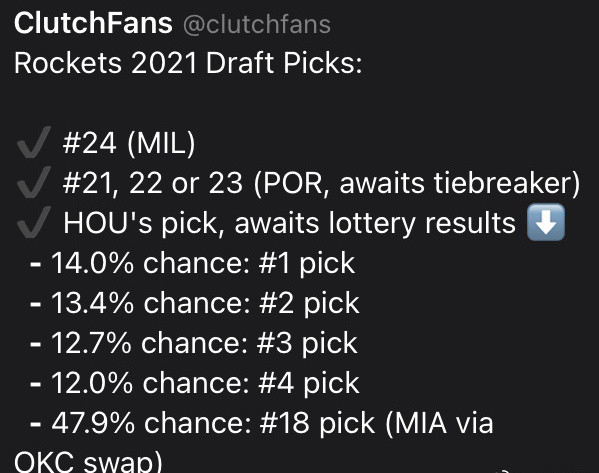Click the 12.7% chance #3 pick line
The image size is (599, 473).
click(194, 343)
